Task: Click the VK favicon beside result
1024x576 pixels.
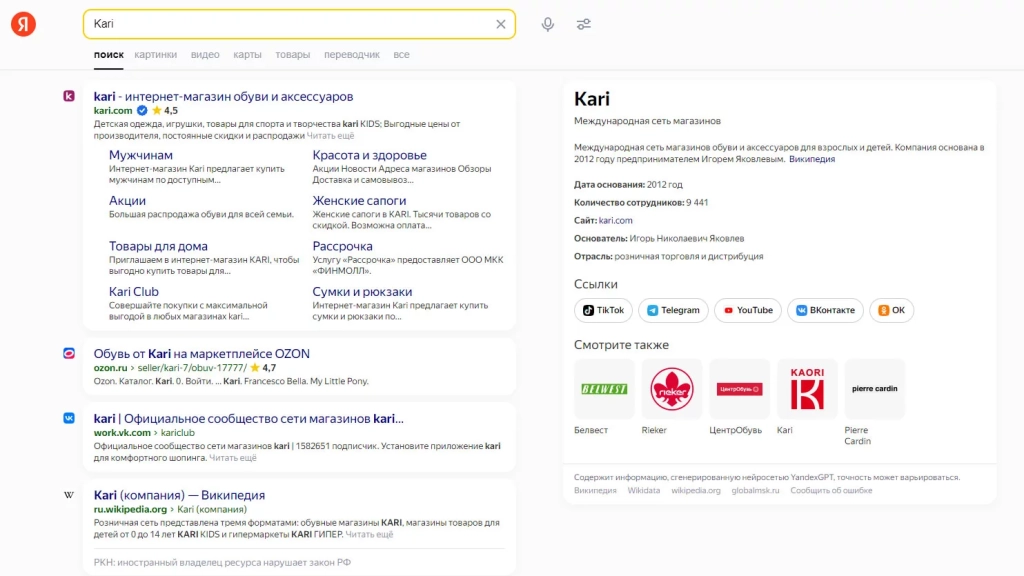Action: coord(69,418)
